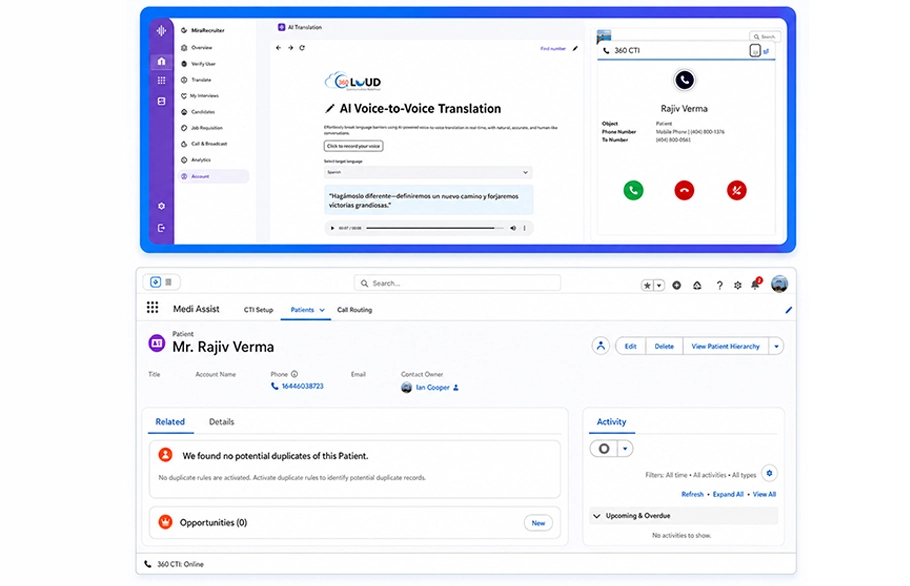Click New in the Opportunities card
The height and width of the screenshot is (586, 910).
click(x=538, y=523)
